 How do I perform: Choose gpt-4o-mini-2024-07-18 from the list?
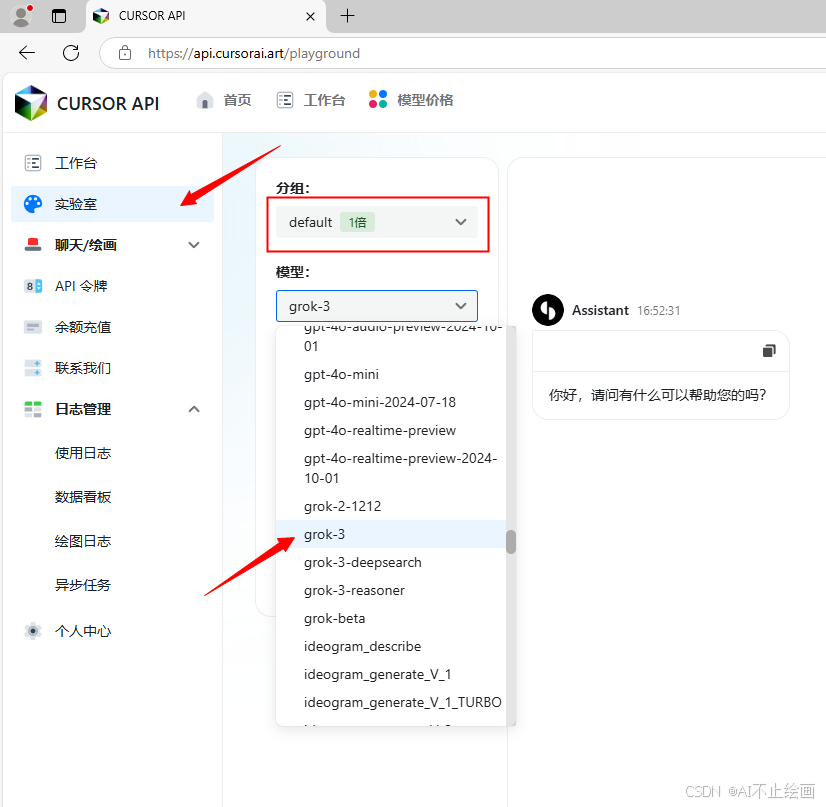[x=391, y=402]
